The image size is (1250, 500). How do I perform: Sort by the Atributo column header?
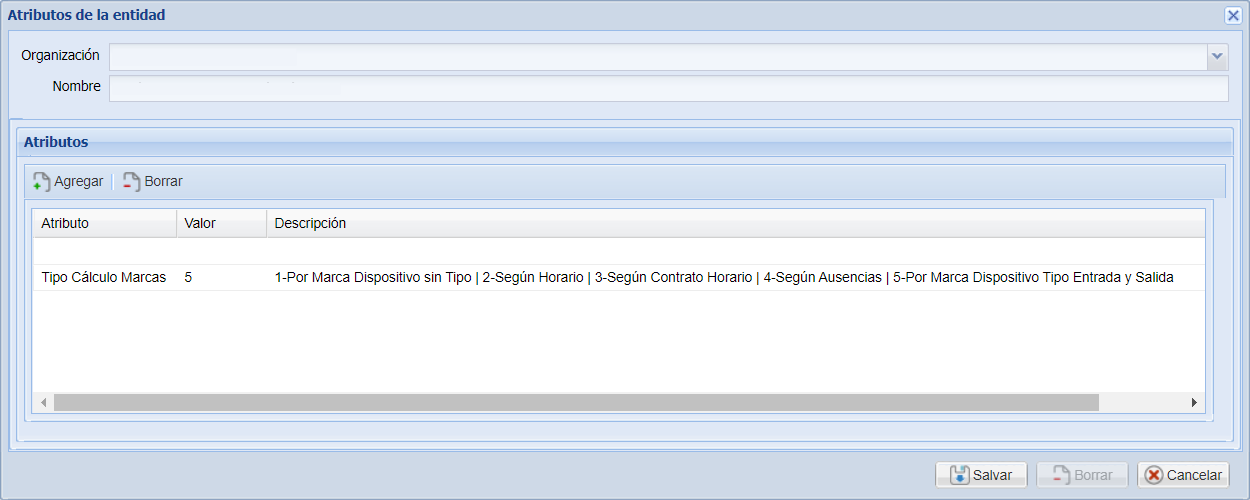click(x=104, y=223)
